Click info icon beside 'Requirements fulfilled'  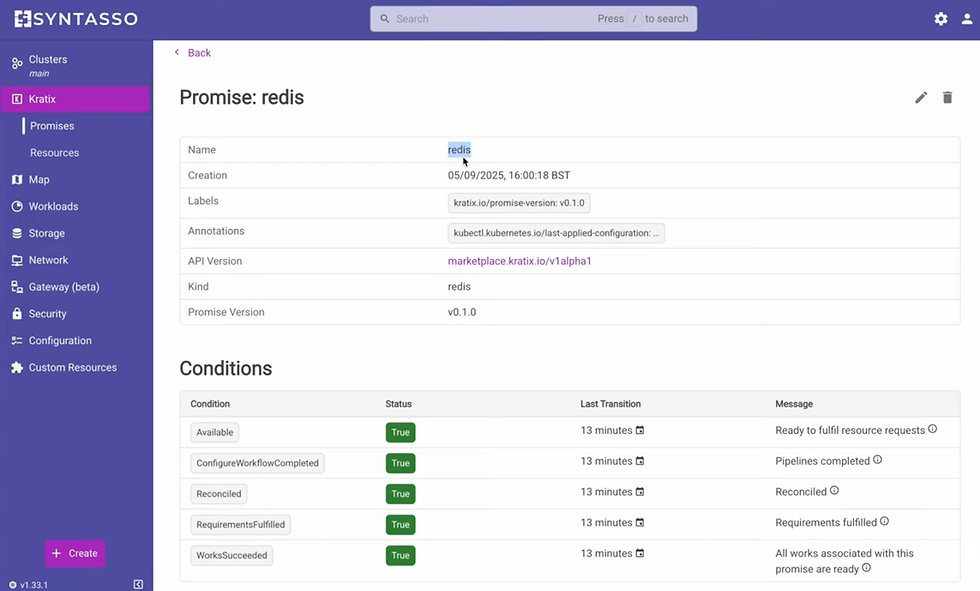(x=884, y=521)
